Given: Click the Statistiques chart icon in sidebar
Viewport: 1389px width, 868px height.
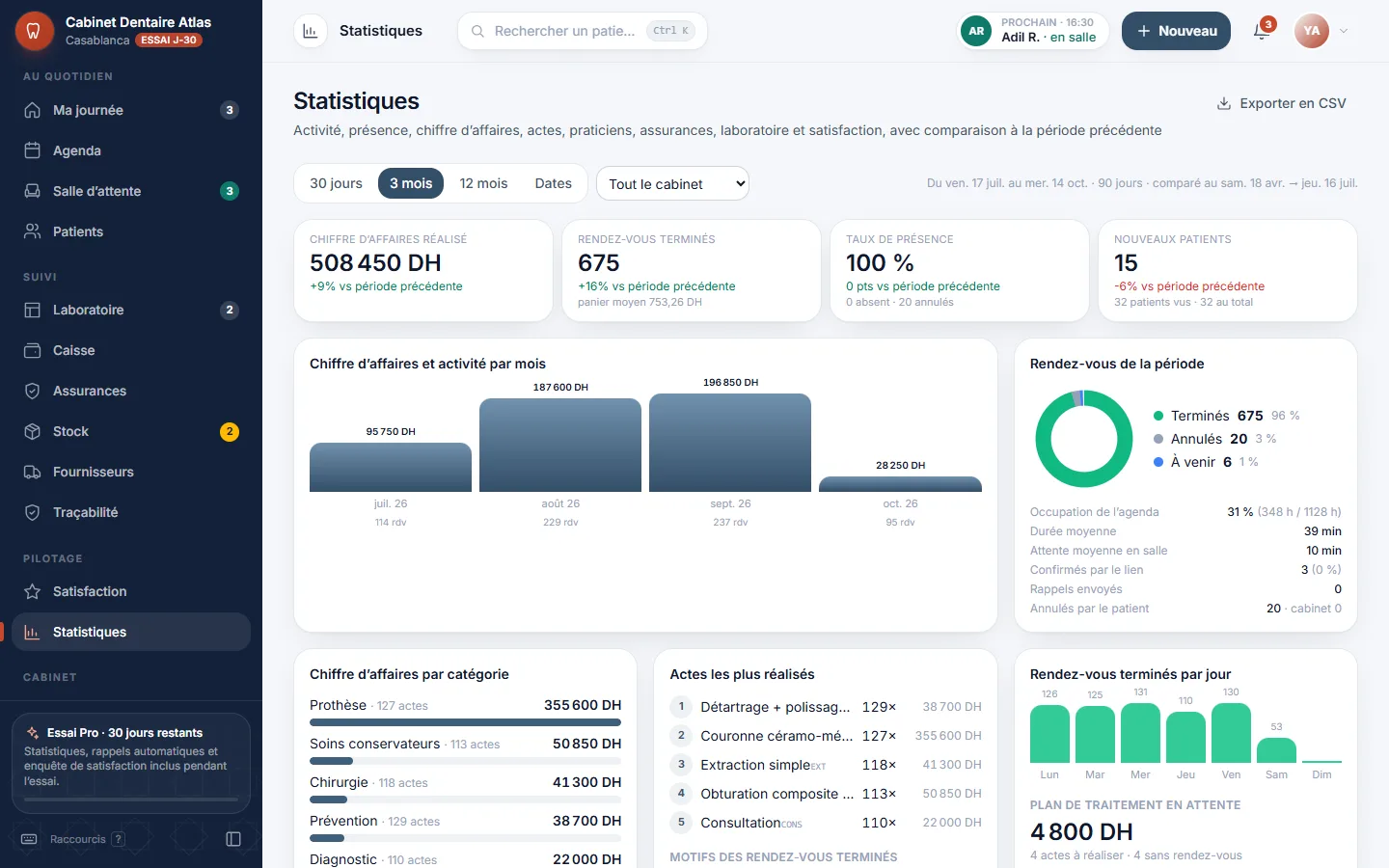Looking at the screenshot, I should tap(32, 632).
